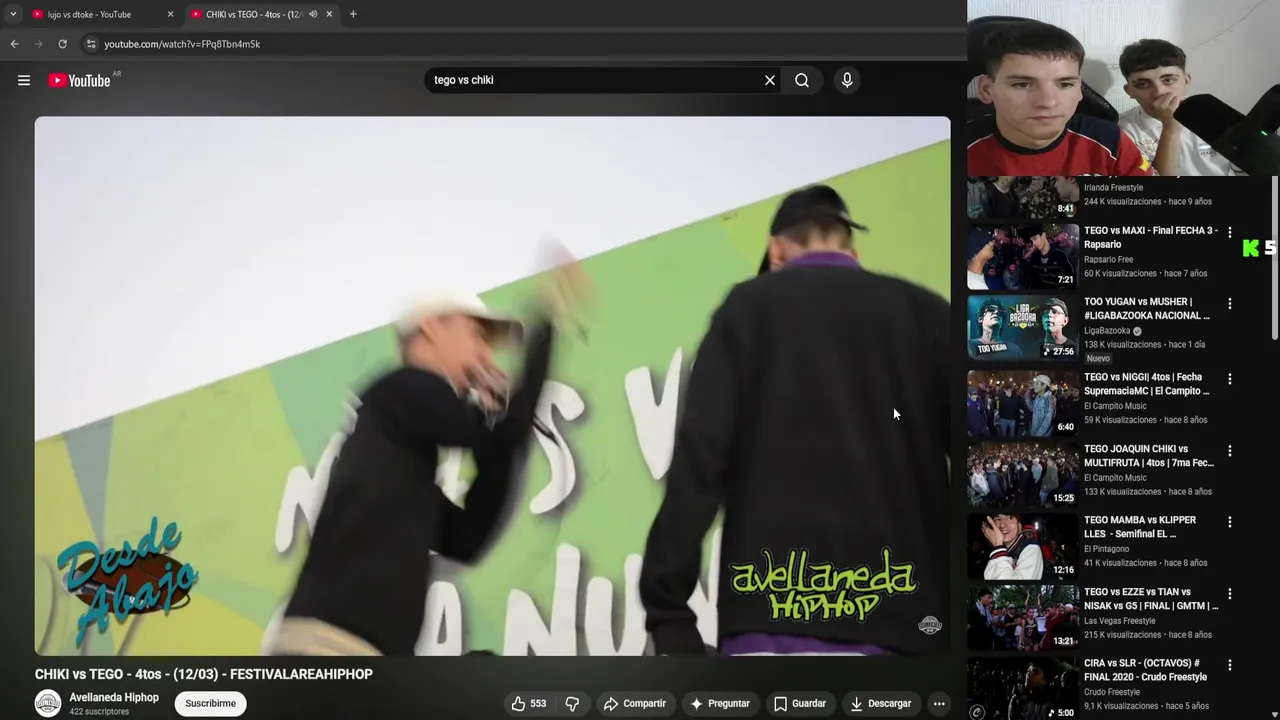The width and height of the screenshot is (1280, 720).
Task: Open Avellaneda Hiphop channel name link
Action: (114, 697)
